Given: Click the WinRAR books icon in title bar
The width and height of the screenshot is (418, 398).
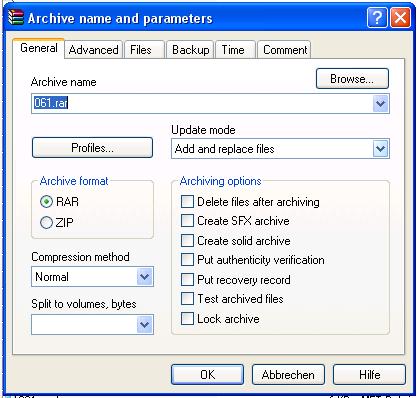Looking at the screenshot, I should (16, 17).
